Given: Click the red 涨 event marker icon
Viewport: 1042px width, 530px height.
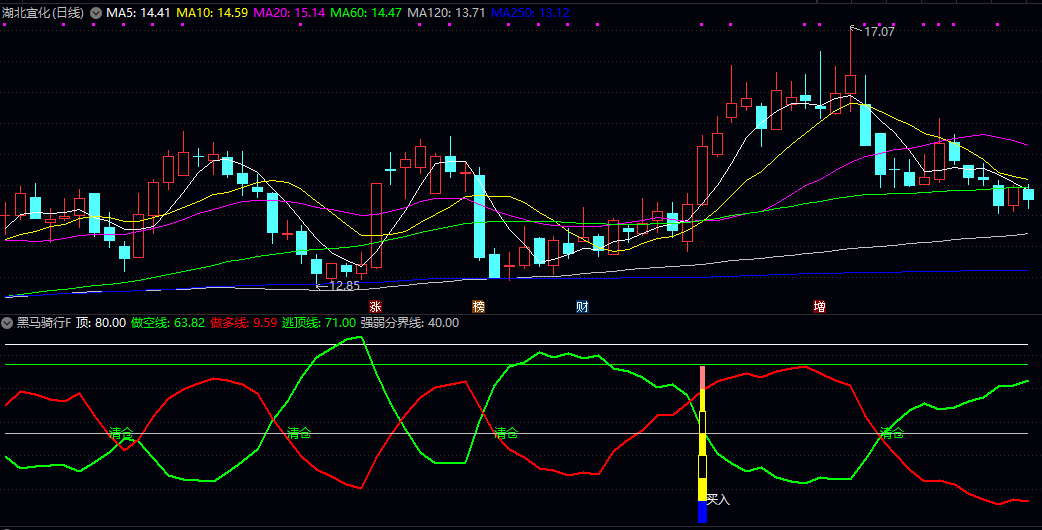Looking at the screenshot, I should (375, 306).
